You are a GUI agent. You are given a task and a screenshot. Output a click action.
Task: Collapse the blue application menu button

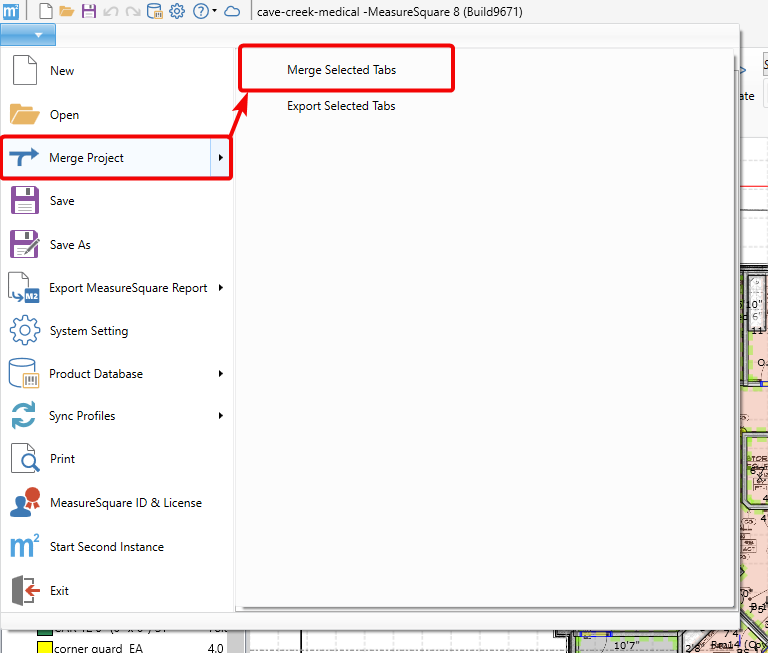(28, 35)
